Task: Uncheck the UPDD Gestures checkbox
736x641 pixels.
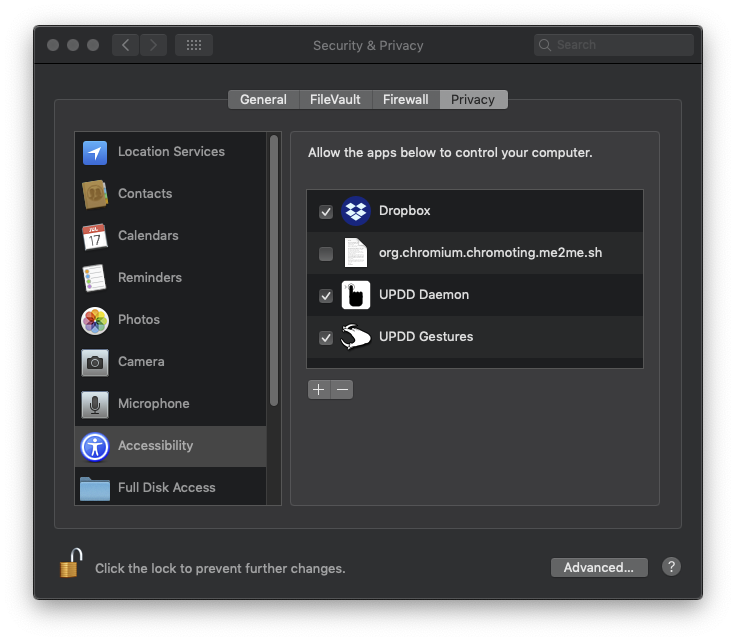Action: tap(326, 338)
